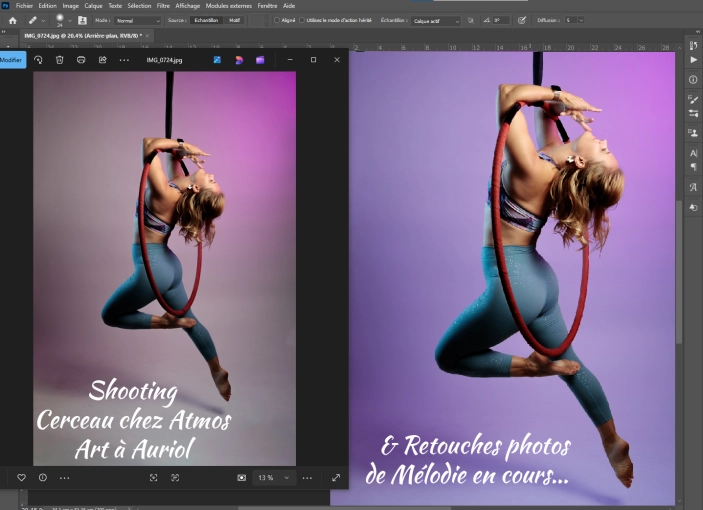Screen dimensions: 703x510
Task: Open the Fichier menu
Action: pyautogui.click(x=24, y=6)
